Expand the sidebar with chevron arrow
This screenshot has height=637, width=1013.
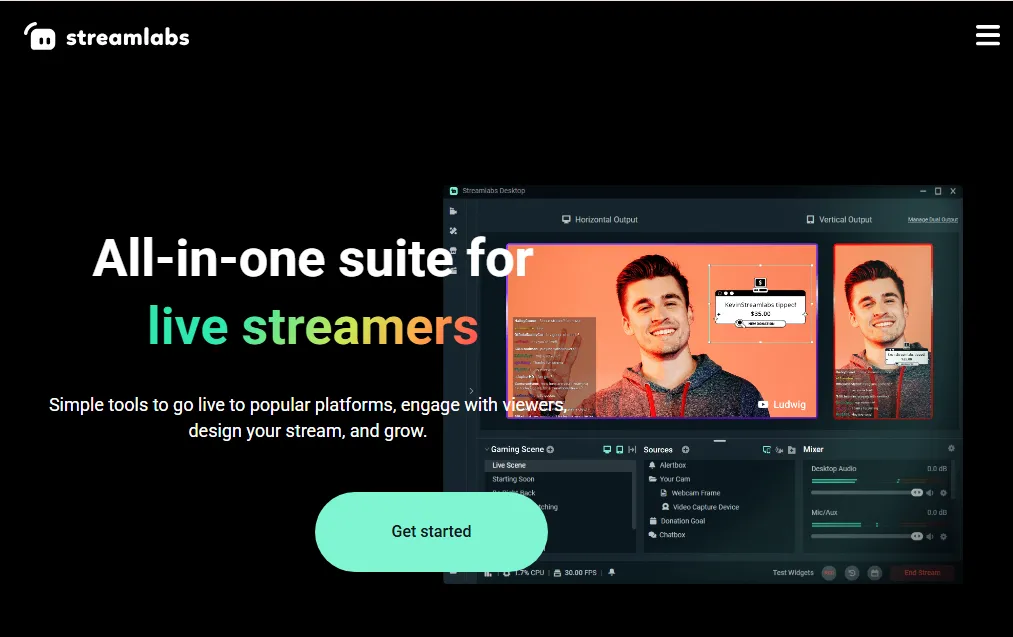(471, 391)
